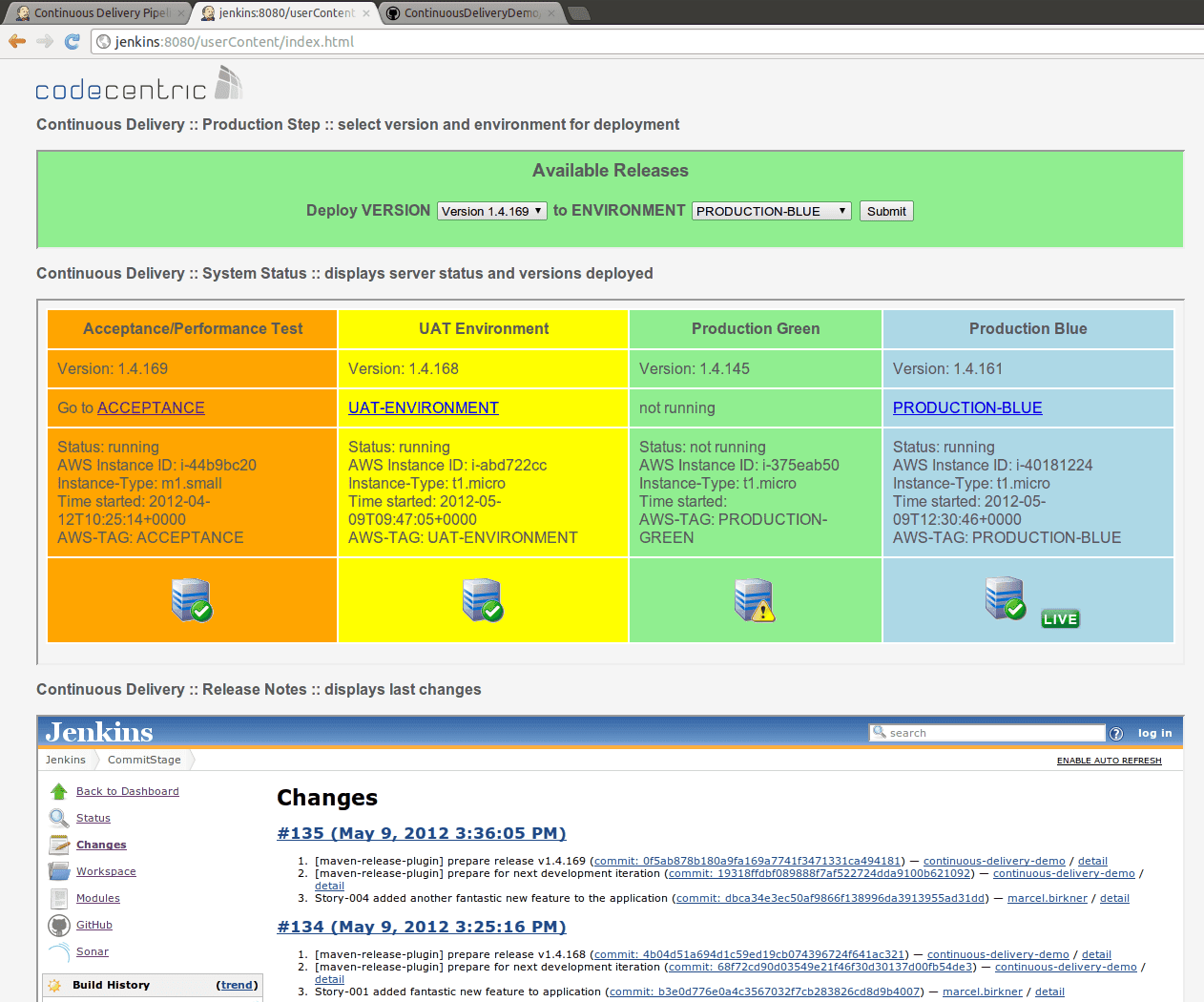The height and width of the screenshot is (1002, 1204).
Task: Click ENABLE AUTO REFRESH link
Action: pos(1109,761)
